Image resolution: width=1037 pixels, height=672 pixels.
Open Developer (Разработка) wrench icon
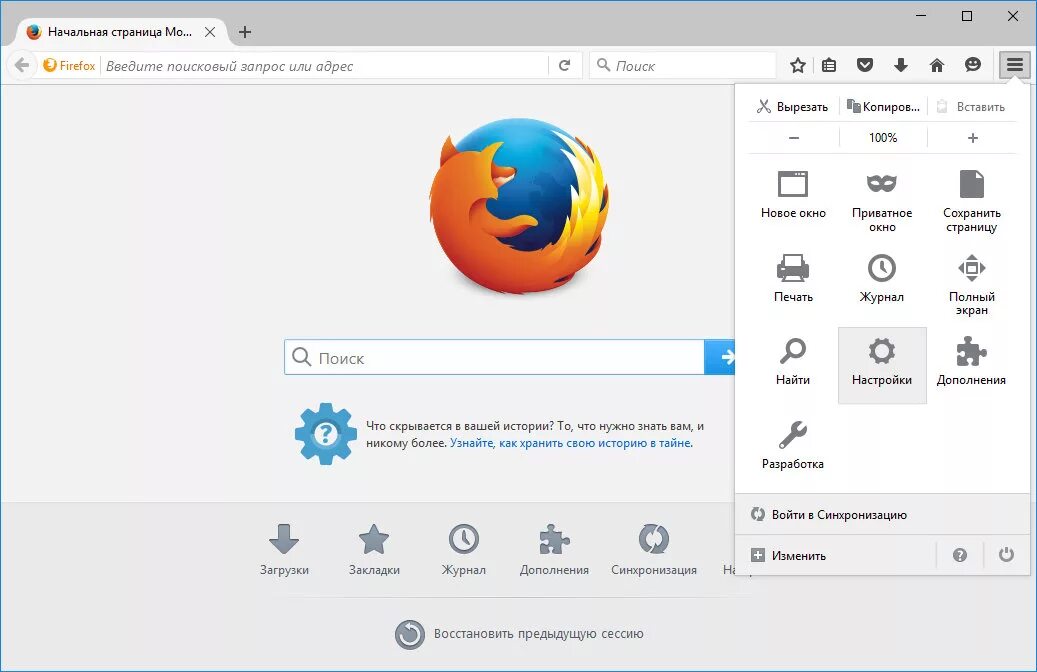click(792, 435)
